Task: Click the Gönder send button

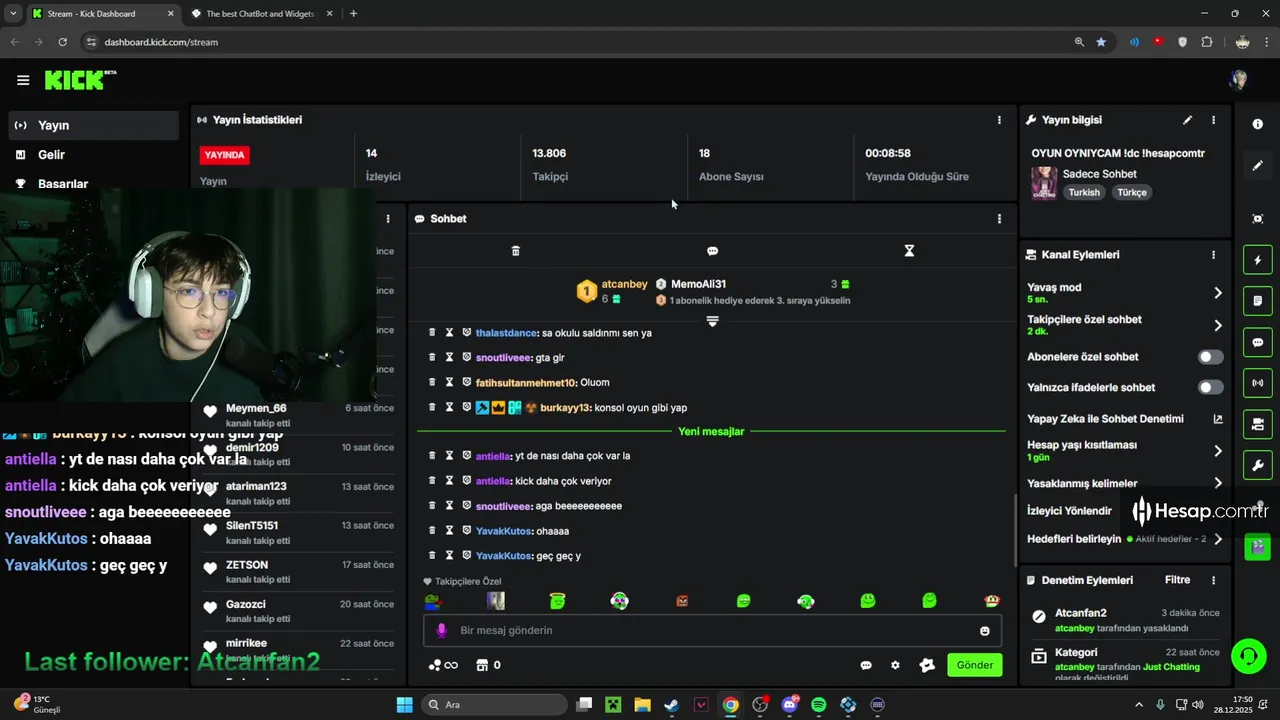Action: point(975,665)
